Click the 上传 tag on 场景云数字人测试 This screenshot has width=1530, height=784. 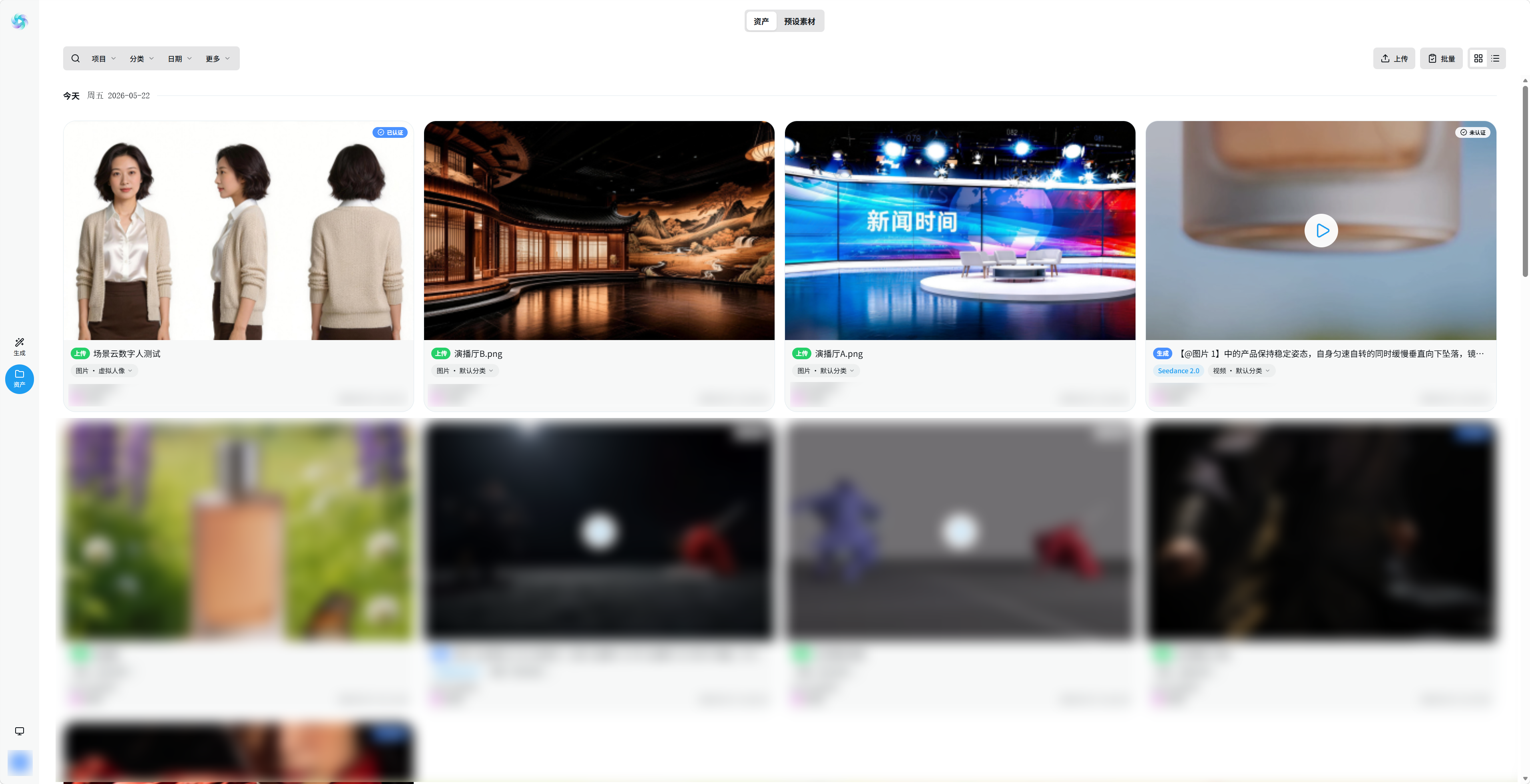(80, 353)
